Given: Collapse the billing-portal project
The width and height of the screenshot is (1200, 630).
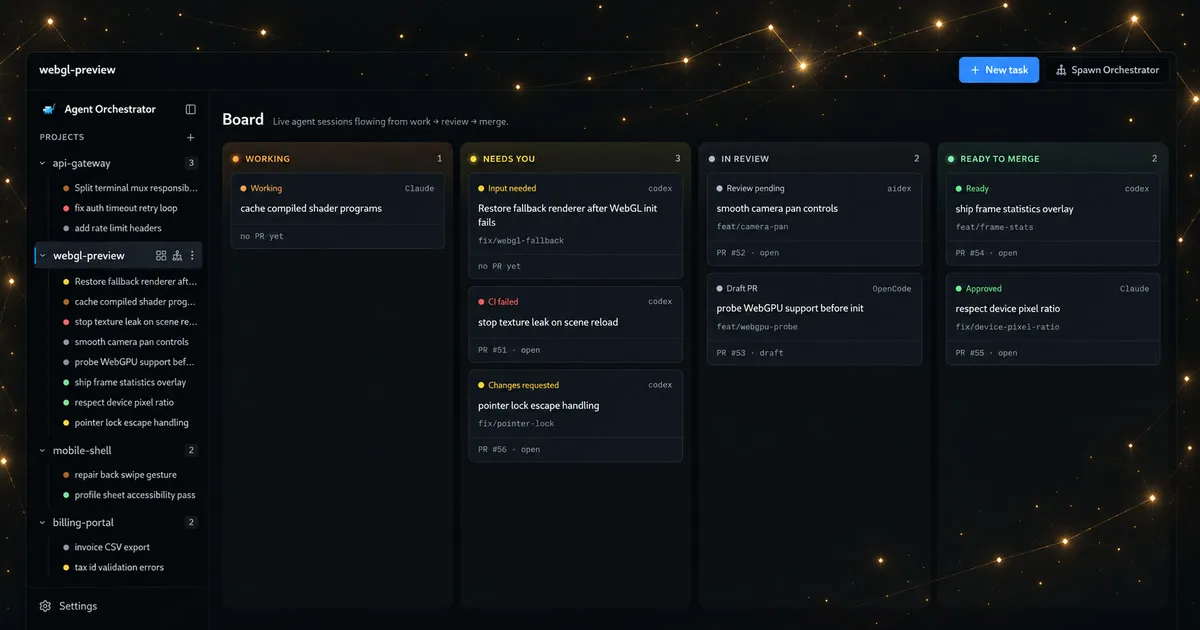Looking at the screenshot, I should 43,522.
